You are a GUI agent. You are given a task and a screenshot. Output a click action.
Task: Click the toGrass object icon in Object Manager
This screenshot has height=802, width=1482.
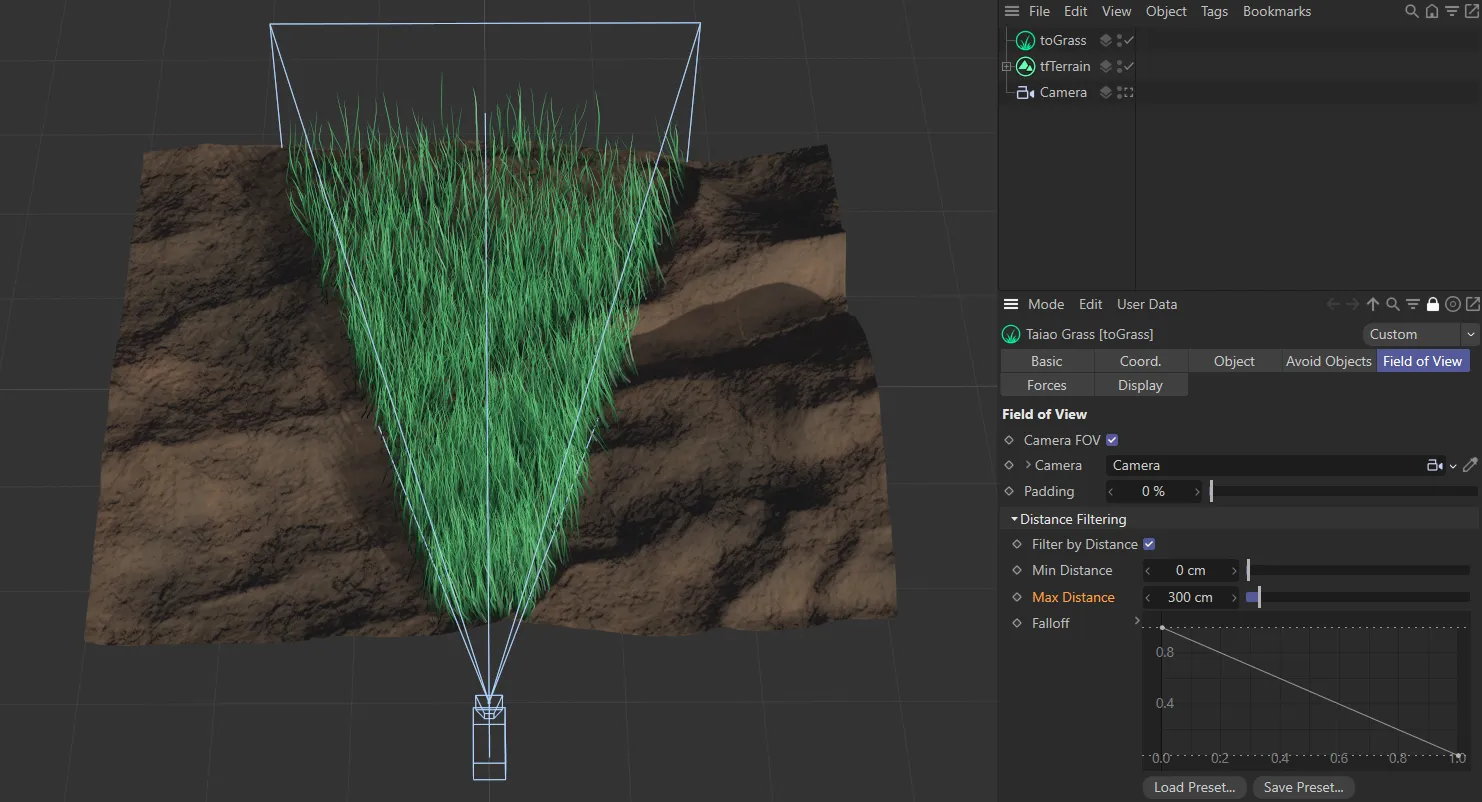pos(1025,41)
